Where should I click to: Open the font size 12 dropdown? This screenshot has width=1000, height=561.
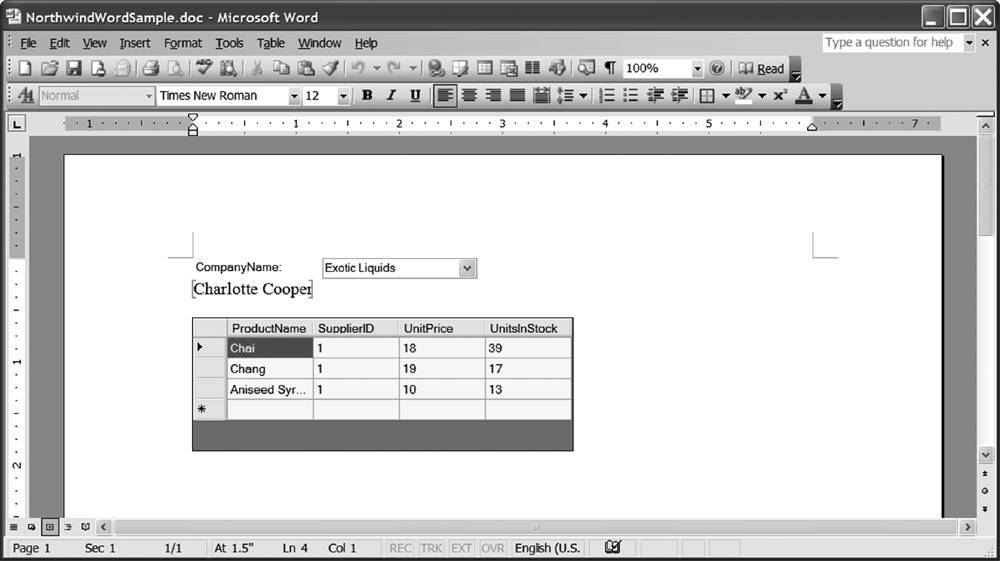[x=343, y=96]
